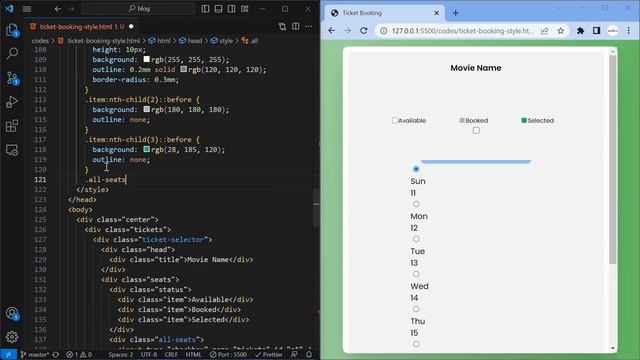640x360 pixels.
Task: Open a new browser tab
Action: (456, 13)
